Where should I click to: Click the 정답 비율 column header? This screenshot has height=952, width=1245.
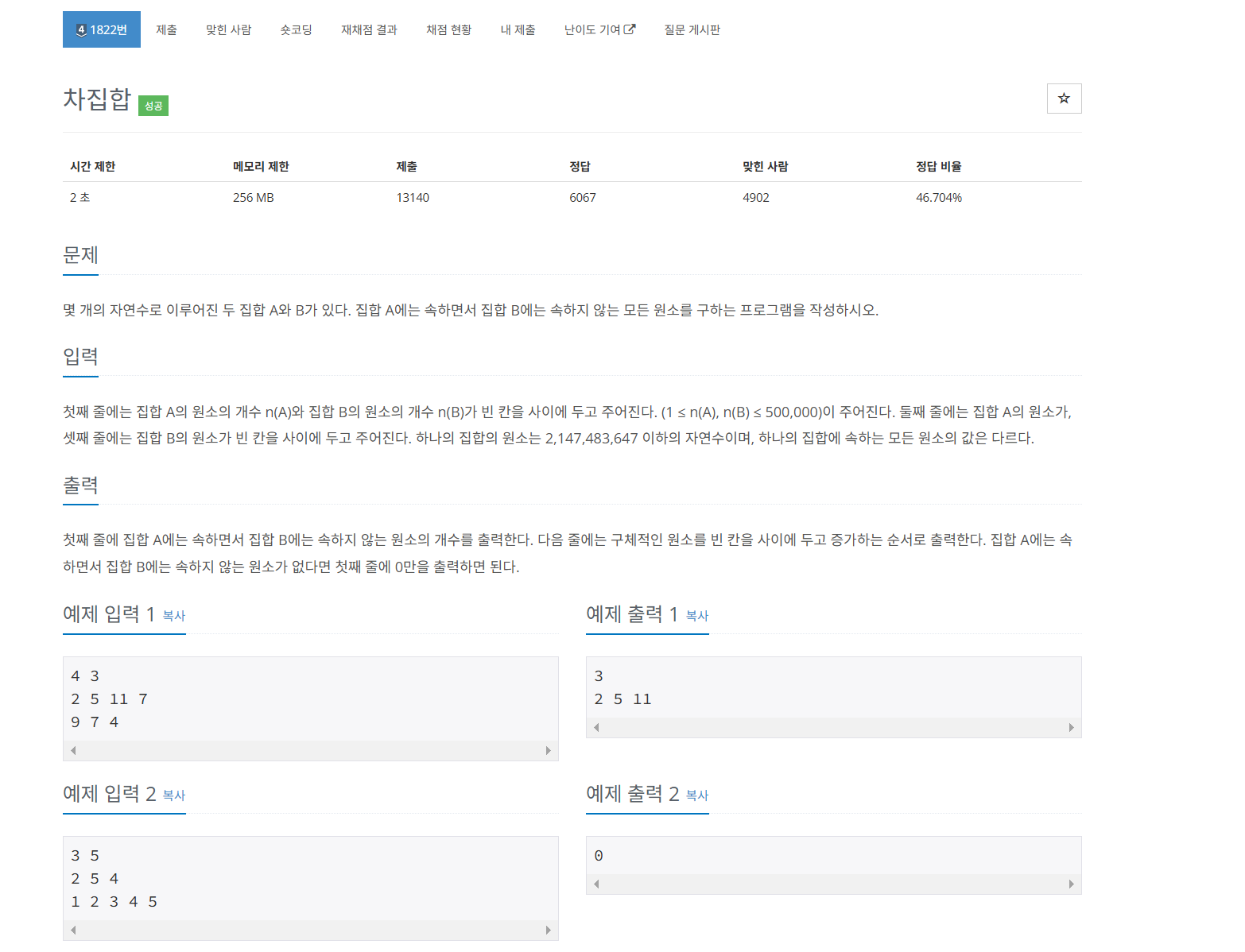pyautogui.click(x=939, y=166)
